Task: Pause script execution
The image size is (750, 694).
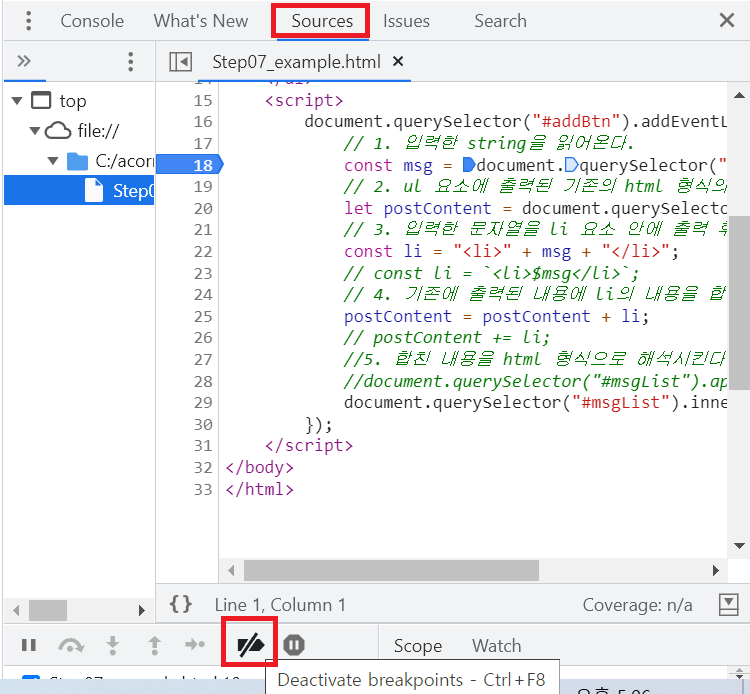Action: coord(29,645)
